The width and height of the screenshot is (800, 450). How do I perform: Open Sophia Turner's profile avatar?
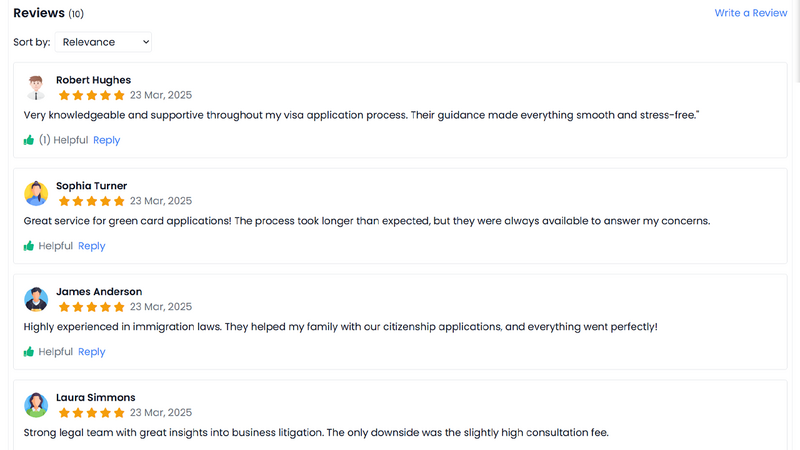pyautogui.click(x=36, y=193)
